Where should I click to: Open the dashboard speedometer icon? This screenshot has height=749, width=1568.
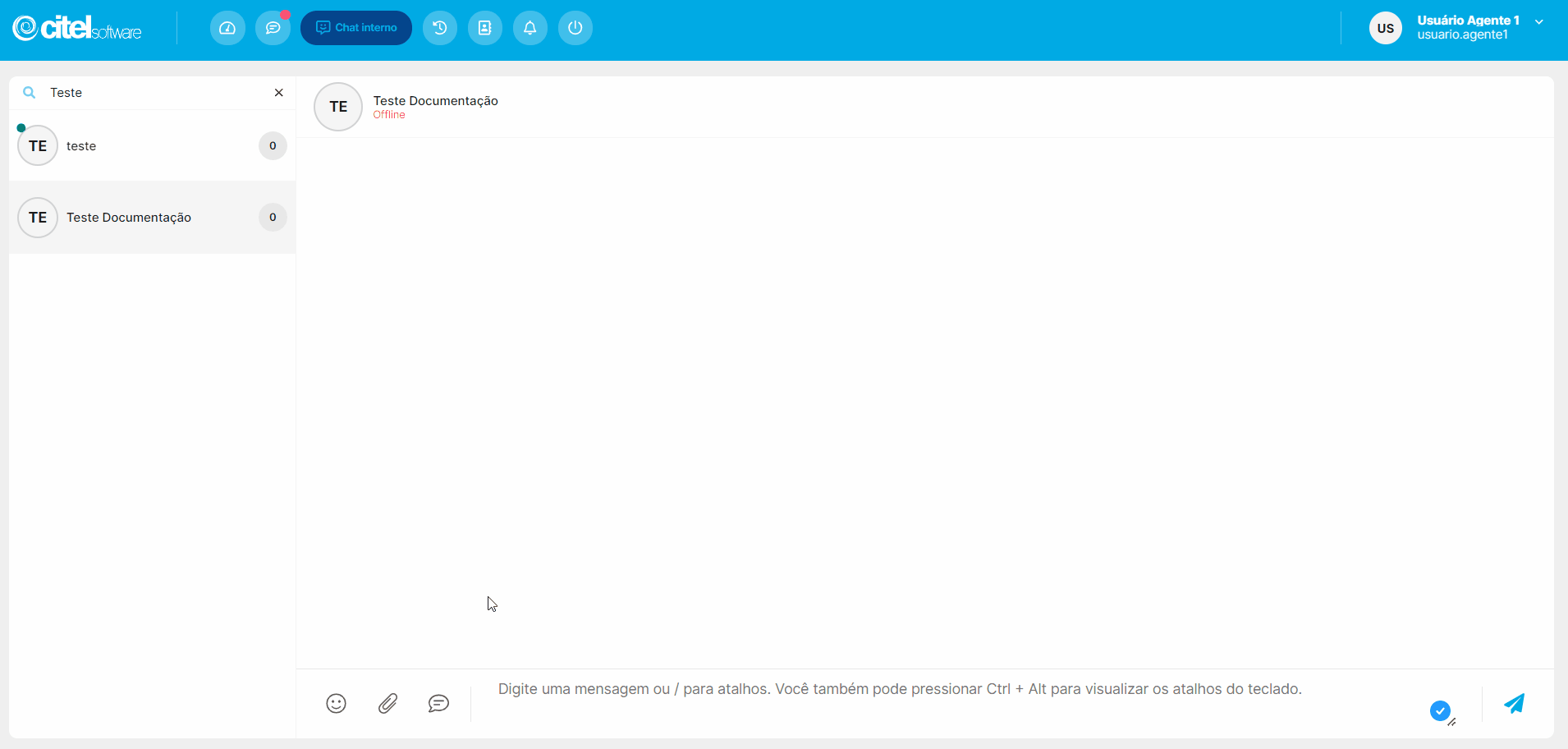227,28
